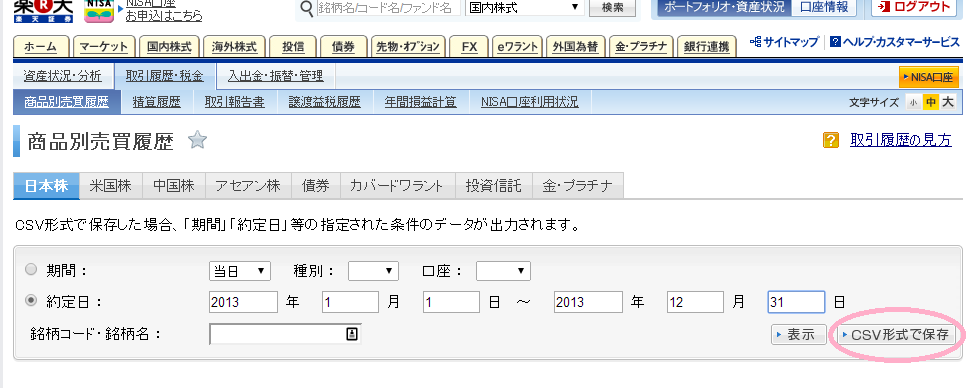Viewport: 972px width, 388px height.
Task: Click the help customer service icon
Action: 834,42
